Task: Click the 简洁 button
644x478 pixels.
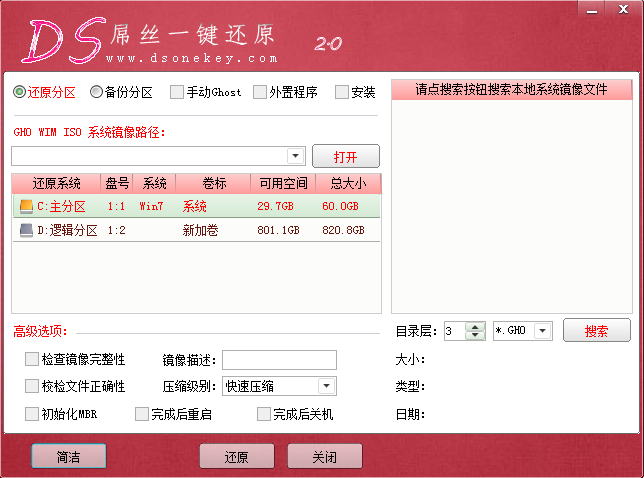Action: pos(69,456)
